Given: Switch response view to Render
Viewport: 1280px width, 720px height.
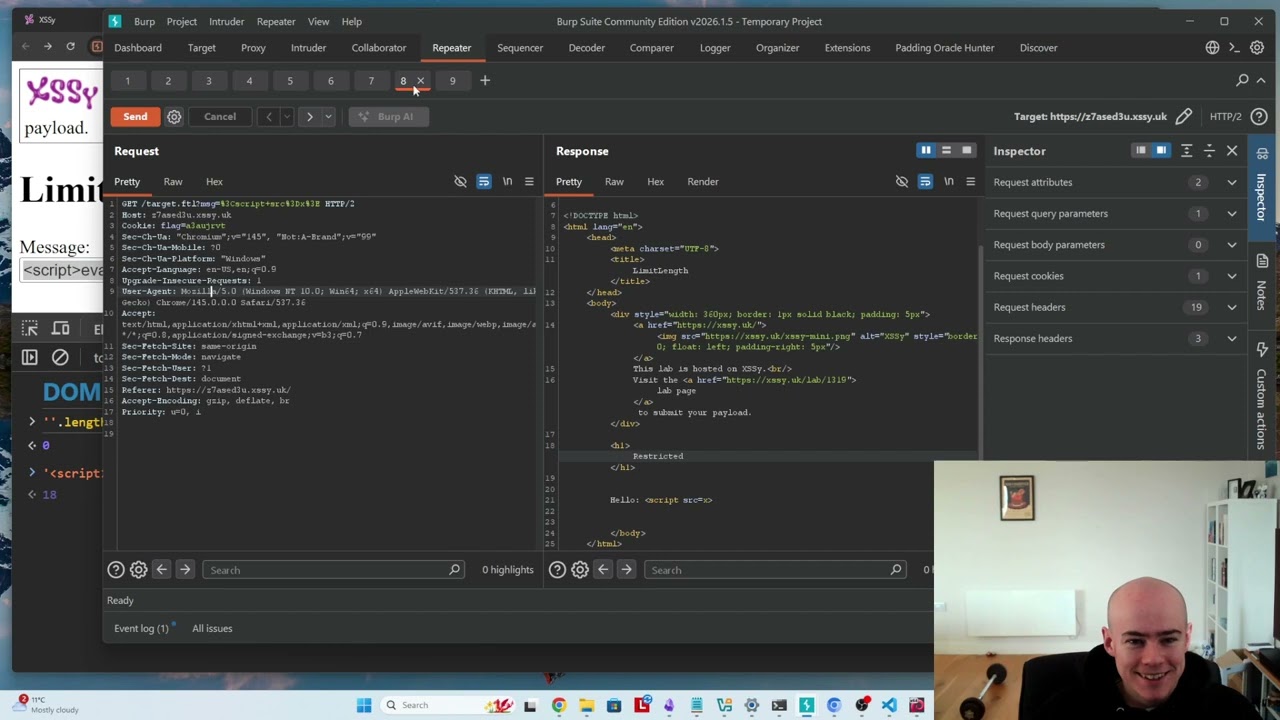Looking at the screenshot, I should (x=703, y=182).
